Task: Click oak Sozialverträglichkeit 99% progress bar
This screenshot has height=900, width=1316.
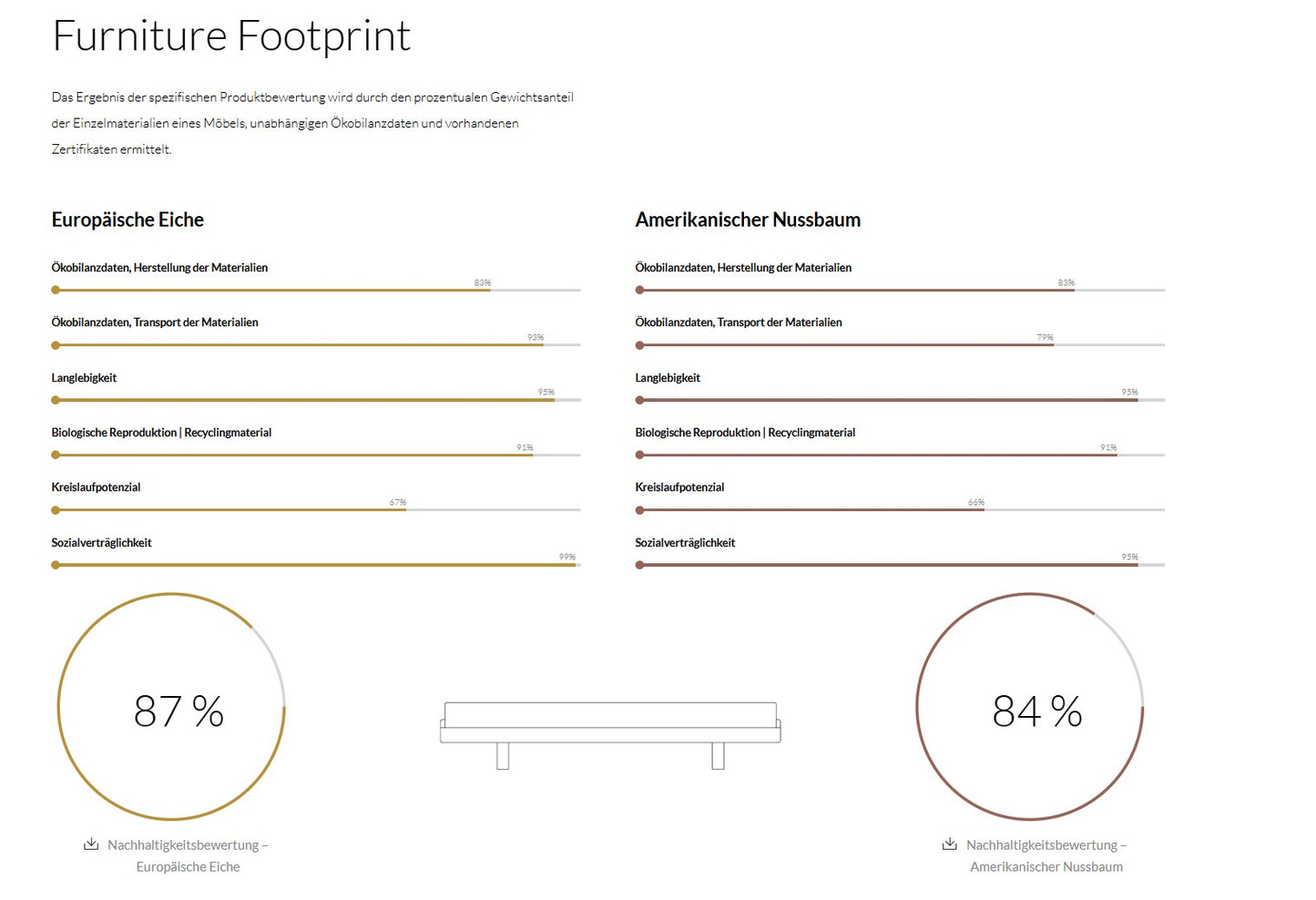Action: tap(316, 565)
